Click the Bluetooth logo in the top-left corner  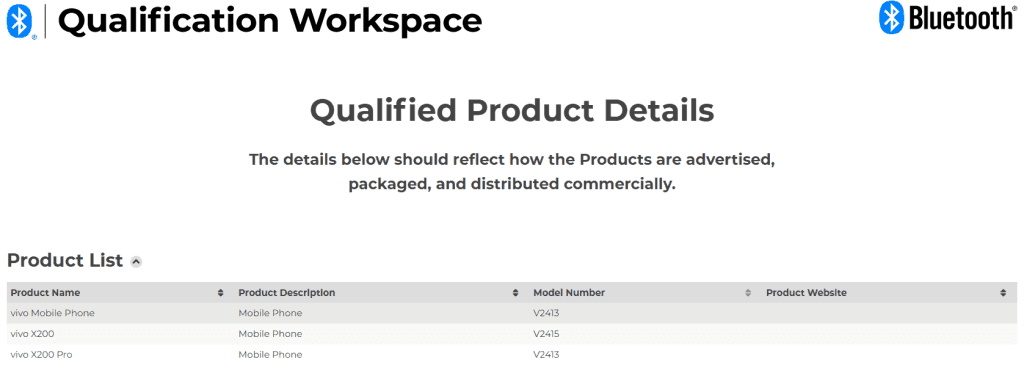20,21
